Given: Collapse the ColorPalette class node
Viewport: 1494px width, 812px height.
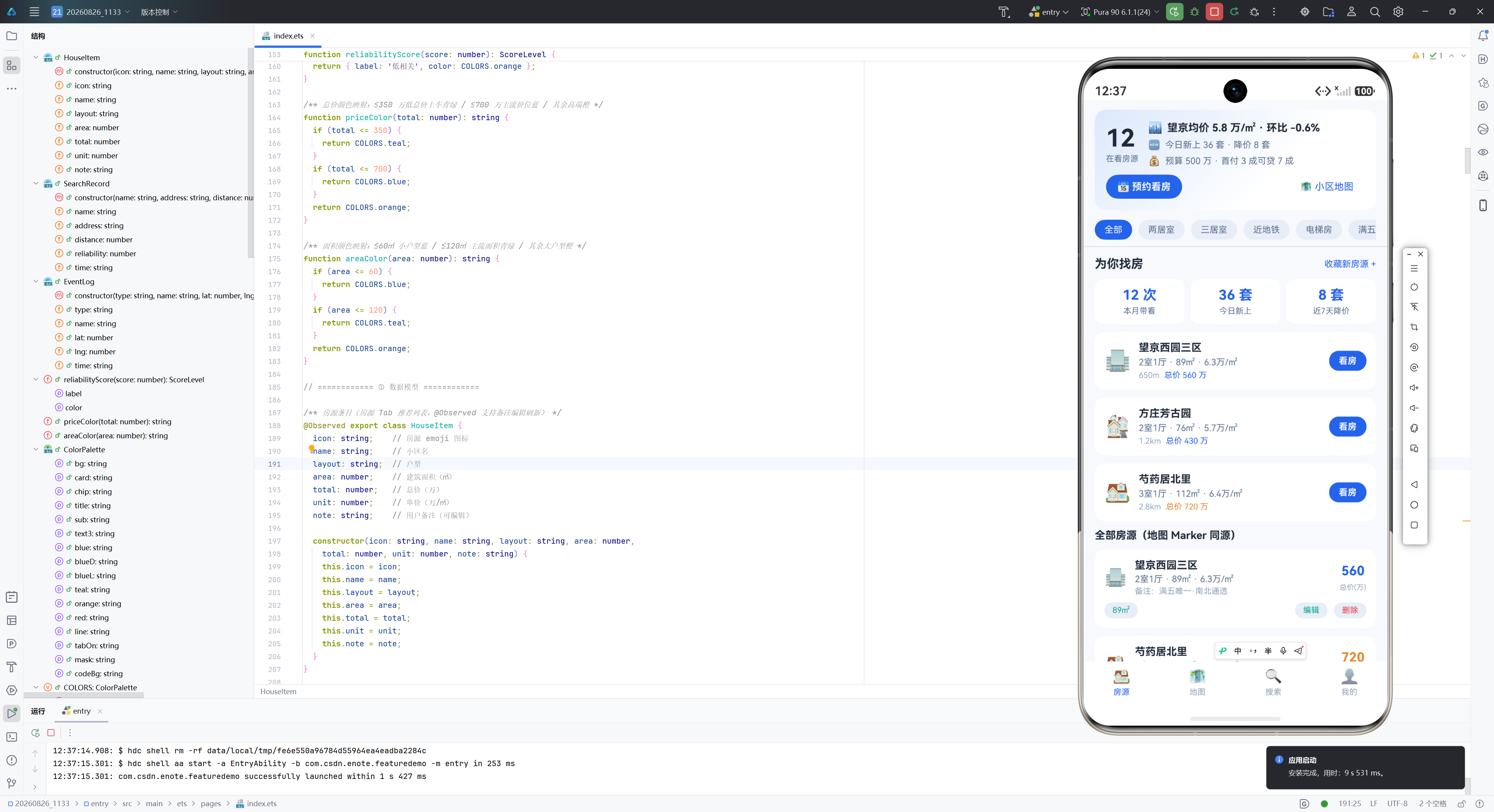Looking at the screenshot, I should (x=36, y=449).
